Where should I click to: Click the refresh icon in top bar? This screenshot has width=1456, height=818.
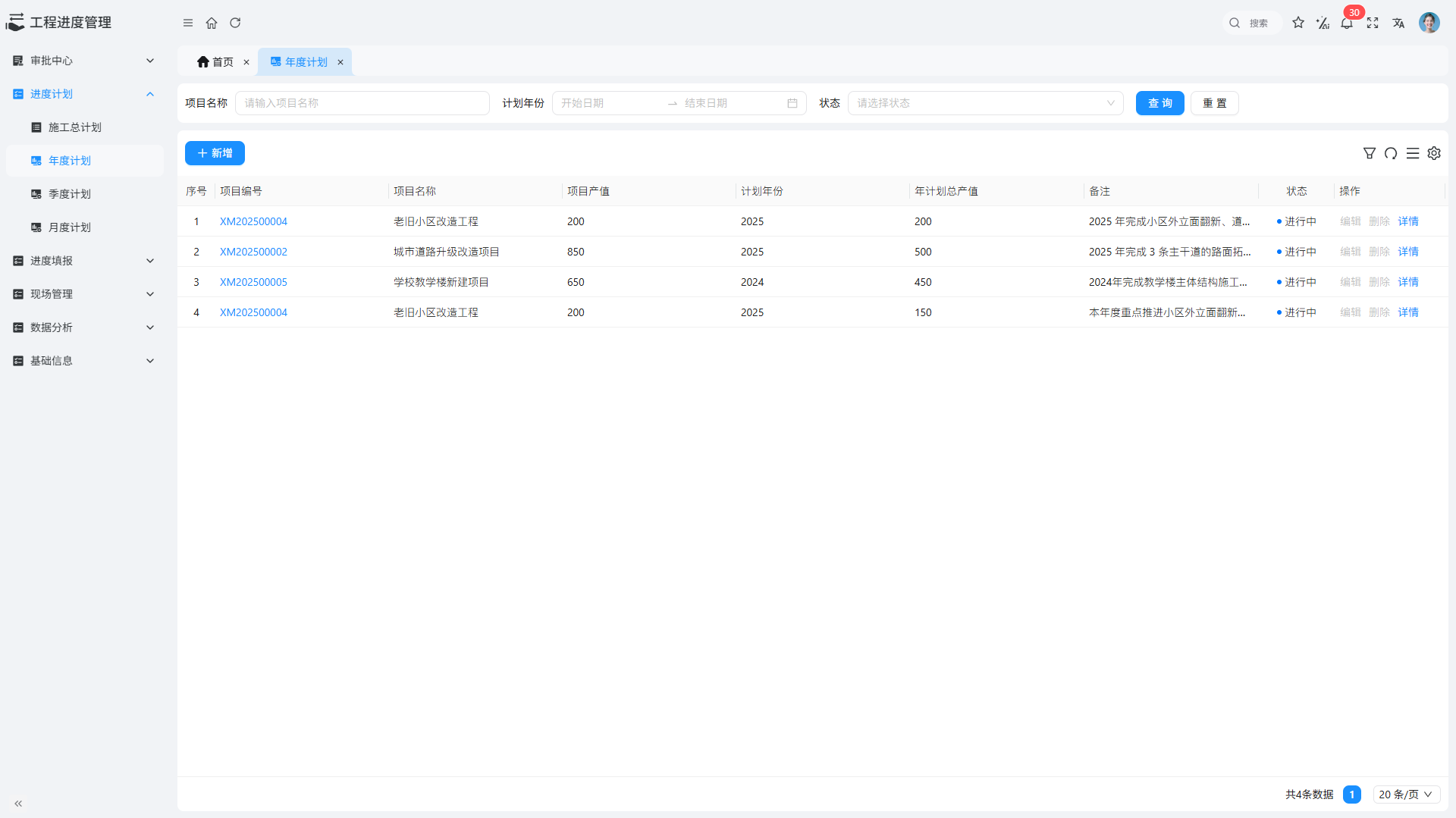[235, 23]
